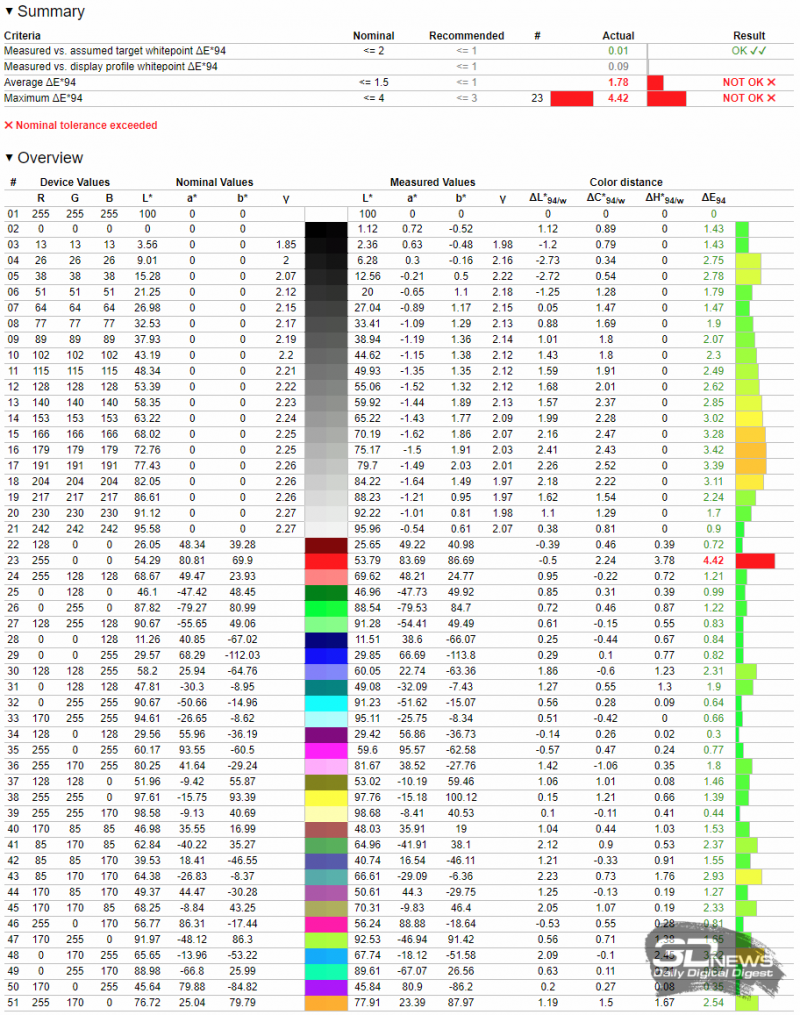The image size is (800, 1015).
Task: Click the ΔE value 3.42 in row 16
Action: [x=713, y=450]
